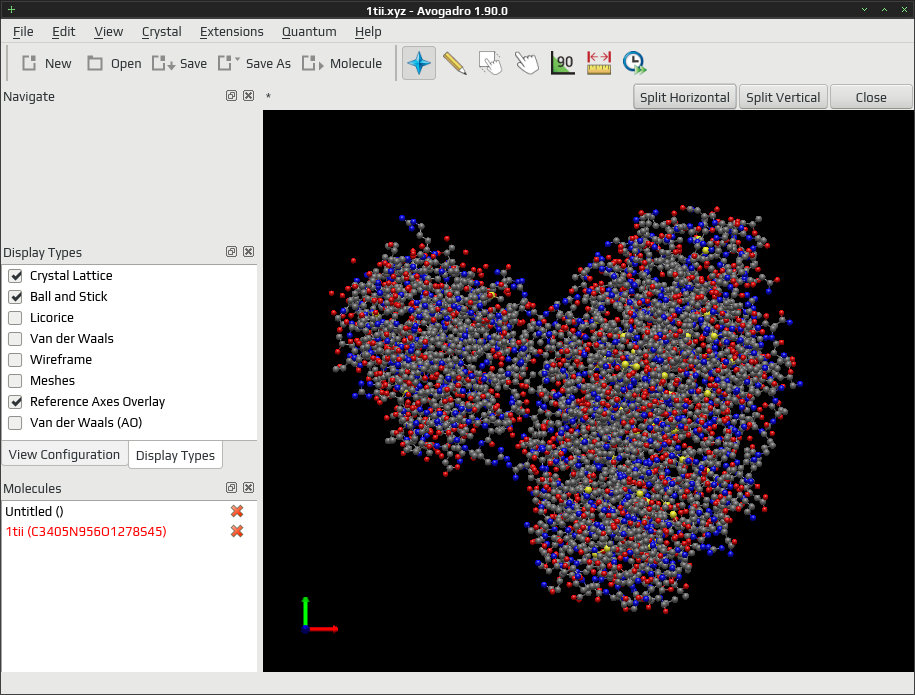This screenshot has height=695, width=915.
Task: Undock the Molecules panel
Action: tap(231, 487)
